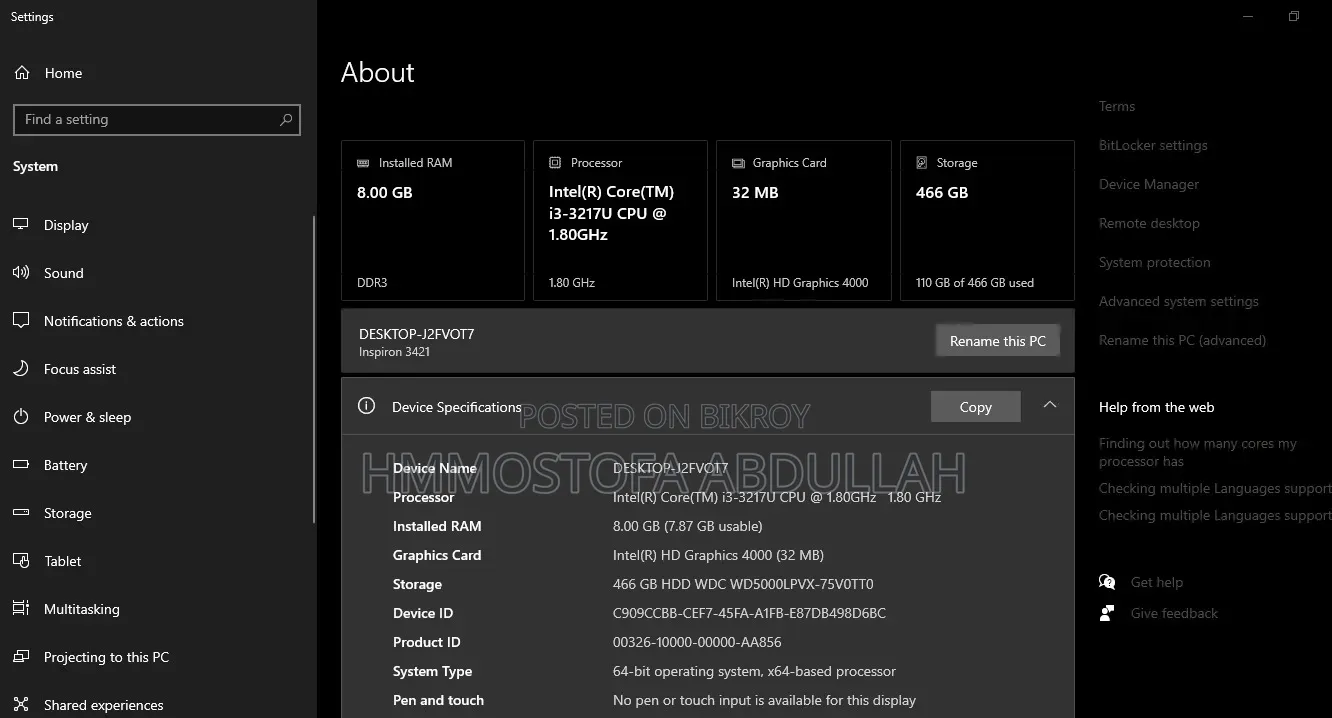Open Advanced system settings link
Image resolution: width=1332 pixels, height=718 pixels.
(1179, 301)
